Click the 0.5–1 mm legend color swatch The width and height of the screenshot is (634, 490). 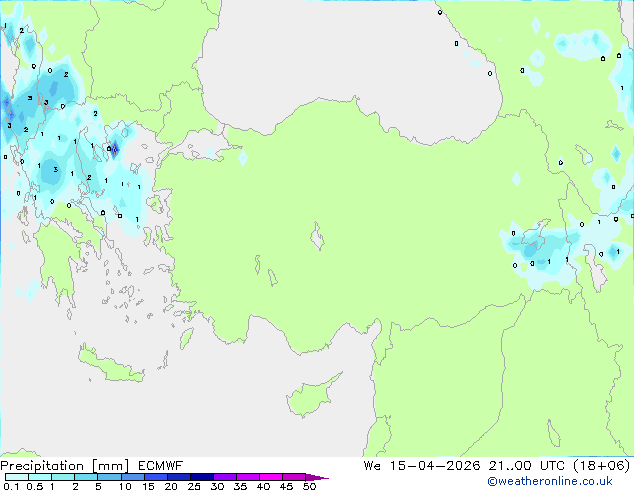(x=40, y=477)
